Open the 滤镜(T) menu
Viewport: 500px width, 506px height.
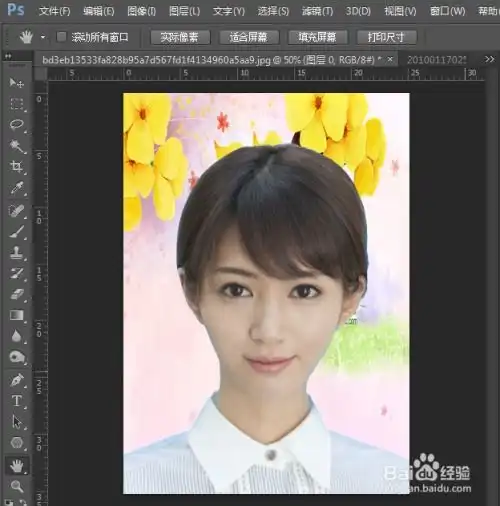317,11
